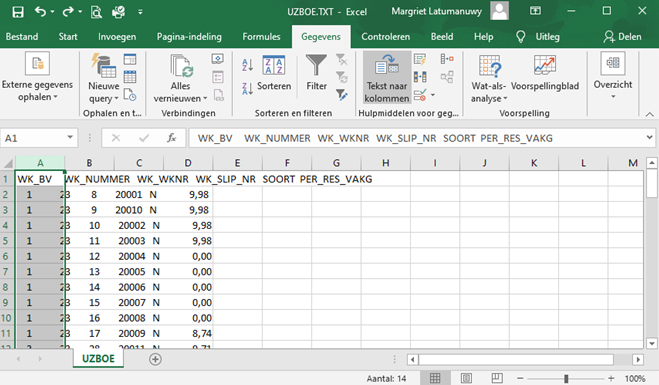659x385 pixels.
Task: Open the undo history dropdown arrow
Action: pos(53,12)
